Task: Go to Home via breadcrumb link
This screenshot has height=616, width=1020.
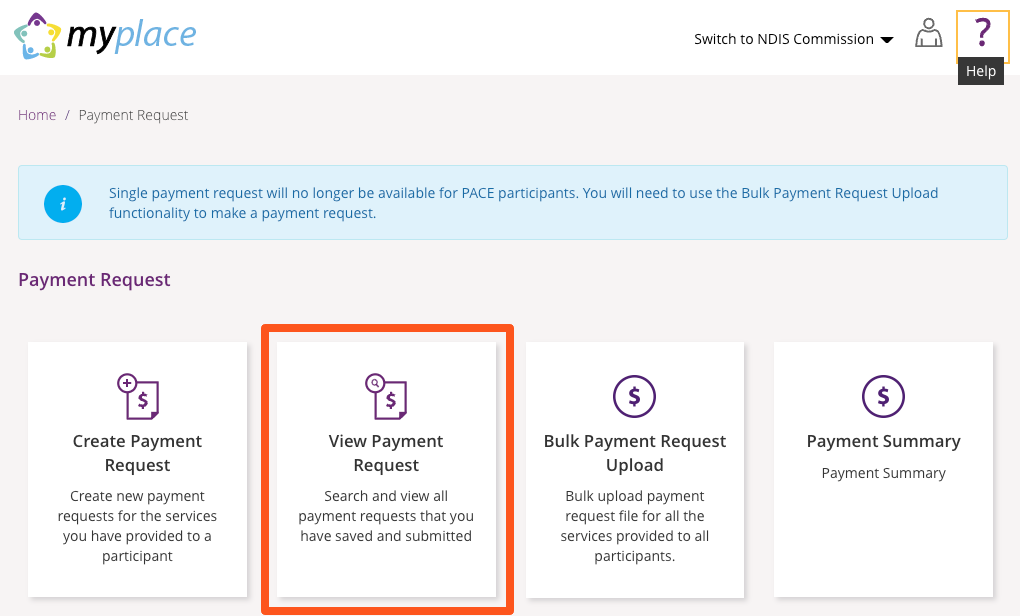Action: click(x=37, y=115)
